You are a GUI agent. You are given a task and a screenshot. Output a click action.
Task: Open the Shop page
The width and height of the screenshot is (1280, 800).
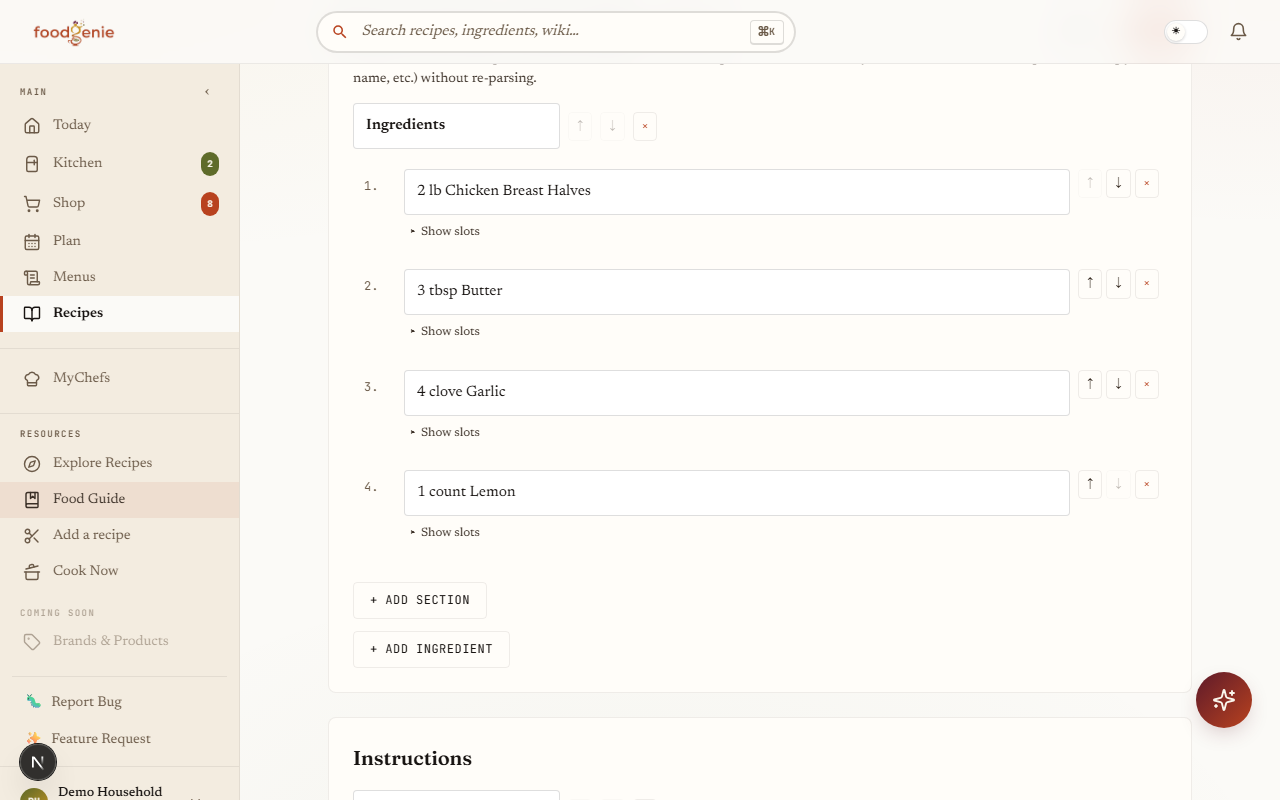pos(120,203)
